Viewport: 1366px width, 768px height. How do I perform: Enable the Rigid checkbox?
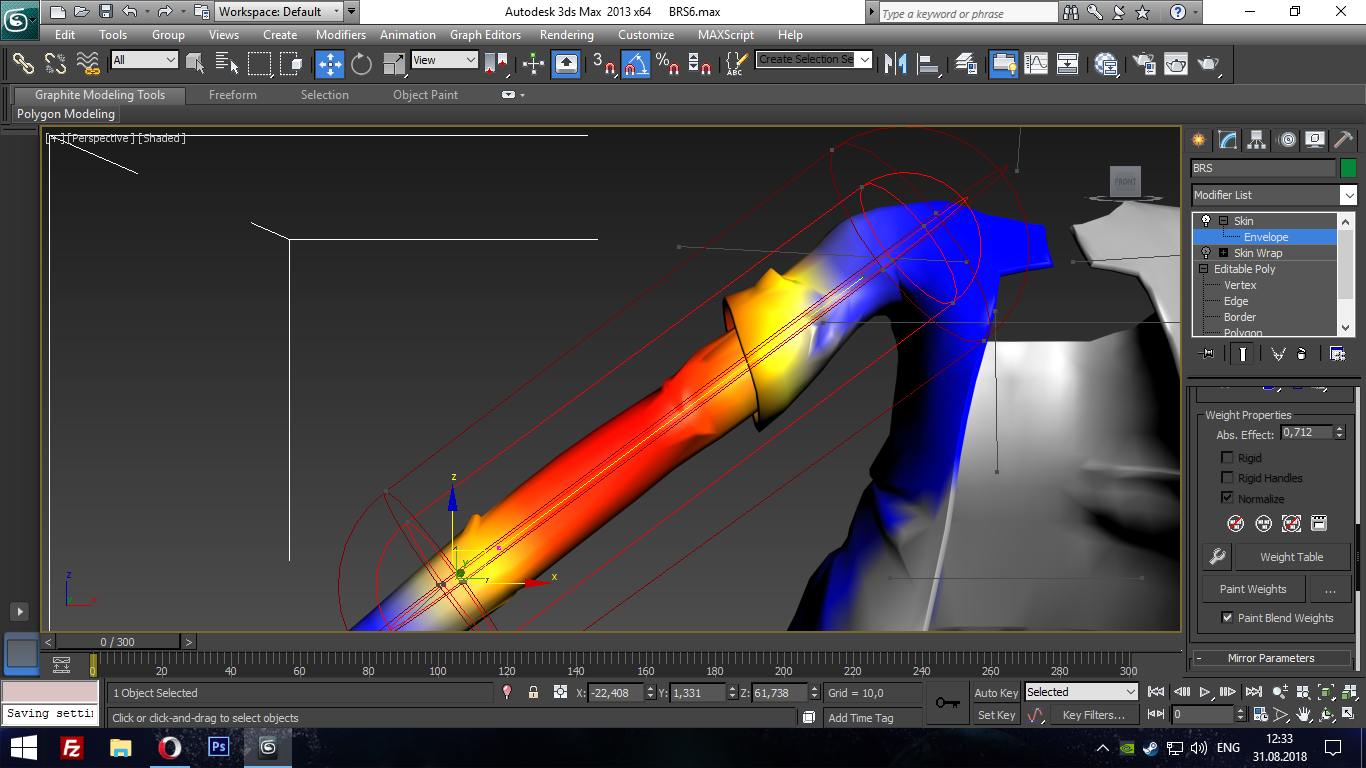[1227, 458]
